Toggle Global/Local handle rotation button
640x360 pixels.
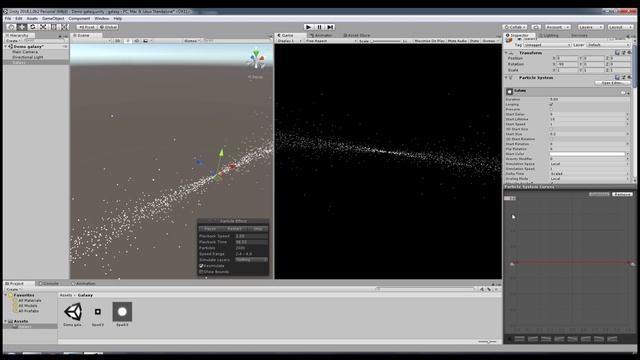pyautogui.click(x=109, y=27)
